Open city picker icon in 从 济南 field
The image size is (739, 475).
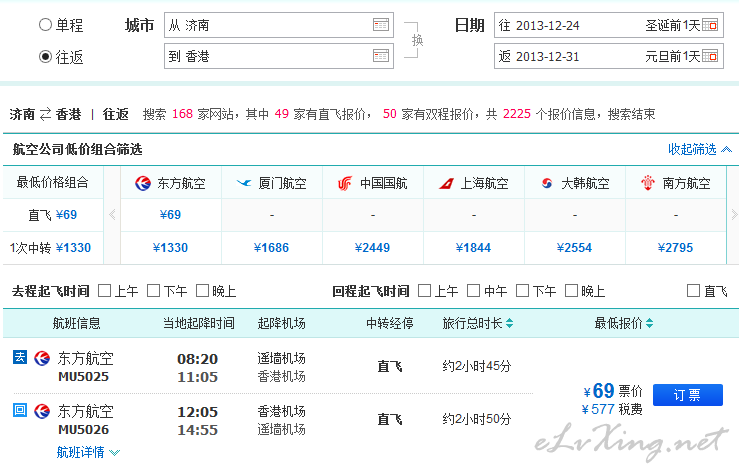[381, 25]
